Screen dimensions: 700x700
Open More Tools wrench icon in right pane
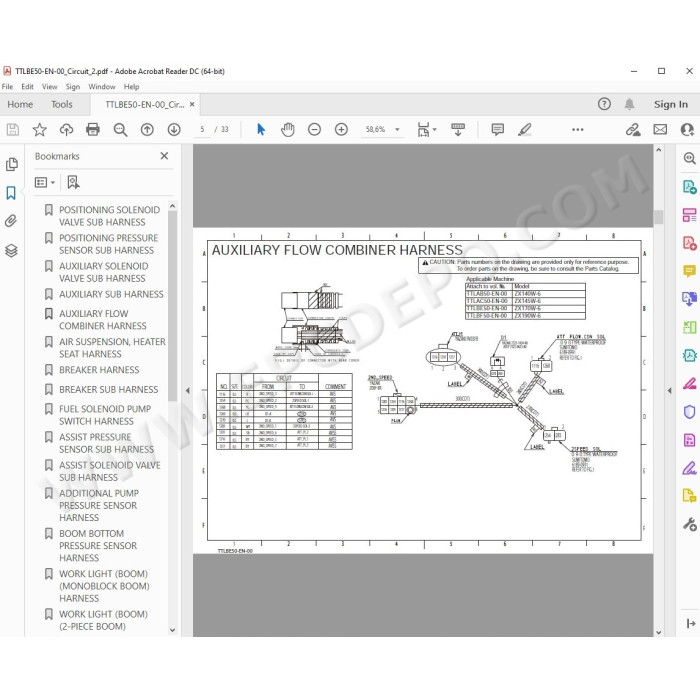(689, 524)
